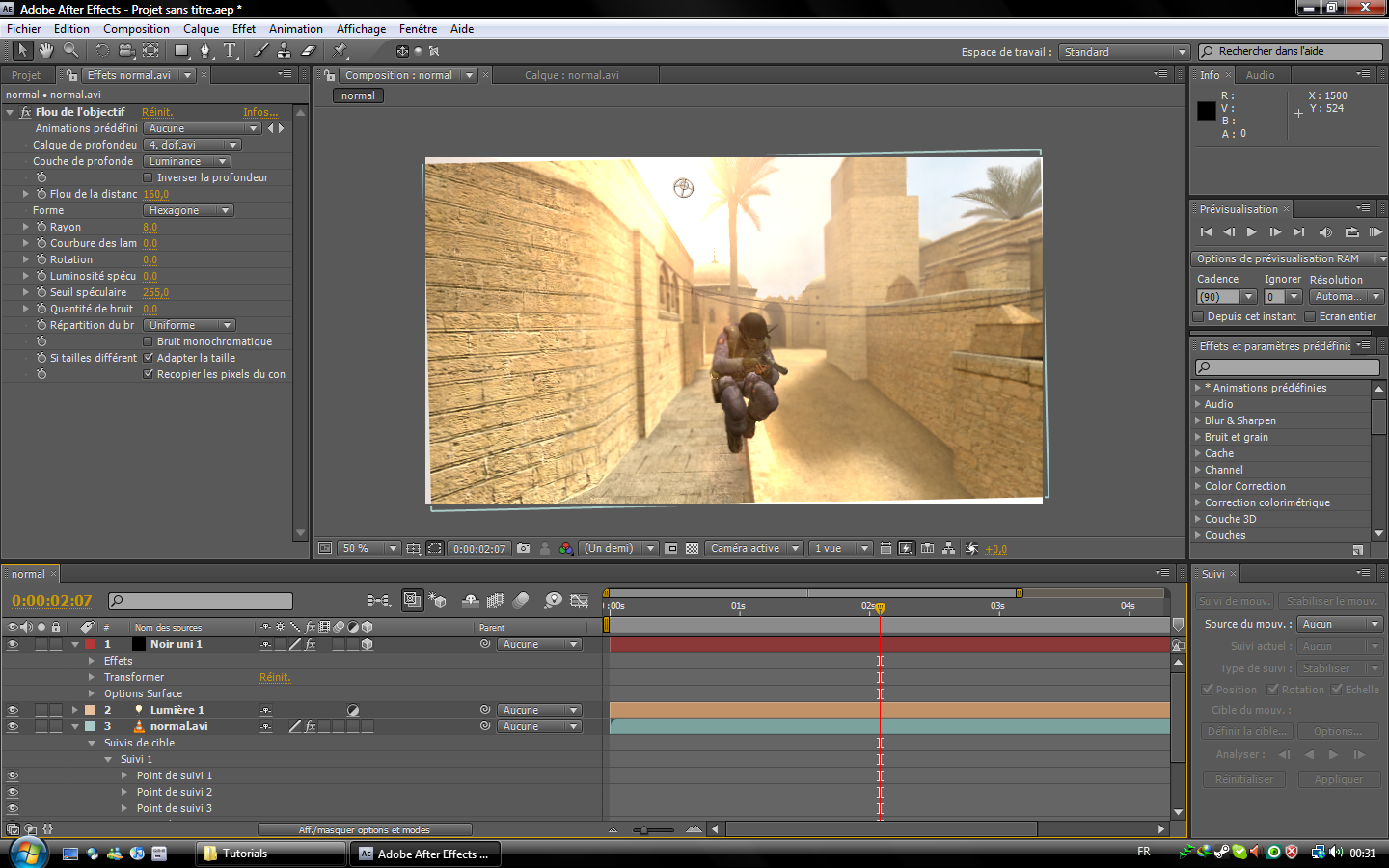This screenshot has width=1389, height=868.
Task: Click the Infos... link
Action: (260, 112)
